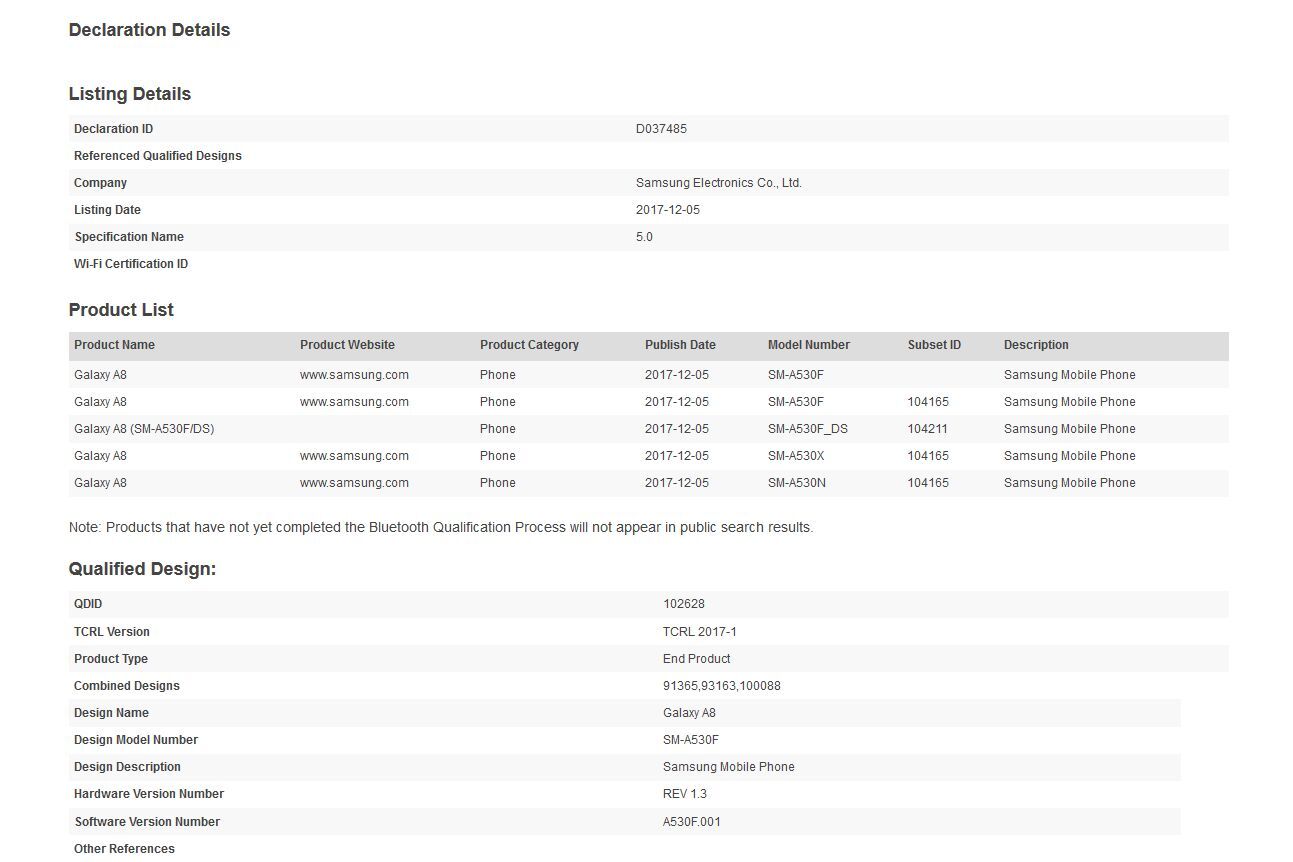Select the Subset ID column header
Screen dimensions: 1293x862
(934, 345)
